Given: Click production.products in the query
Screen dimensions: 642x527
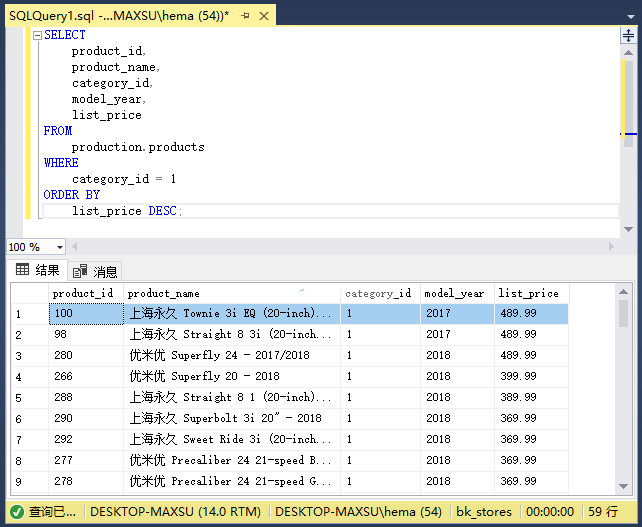Looking at the screenshot, I should [x=138, y=147].
